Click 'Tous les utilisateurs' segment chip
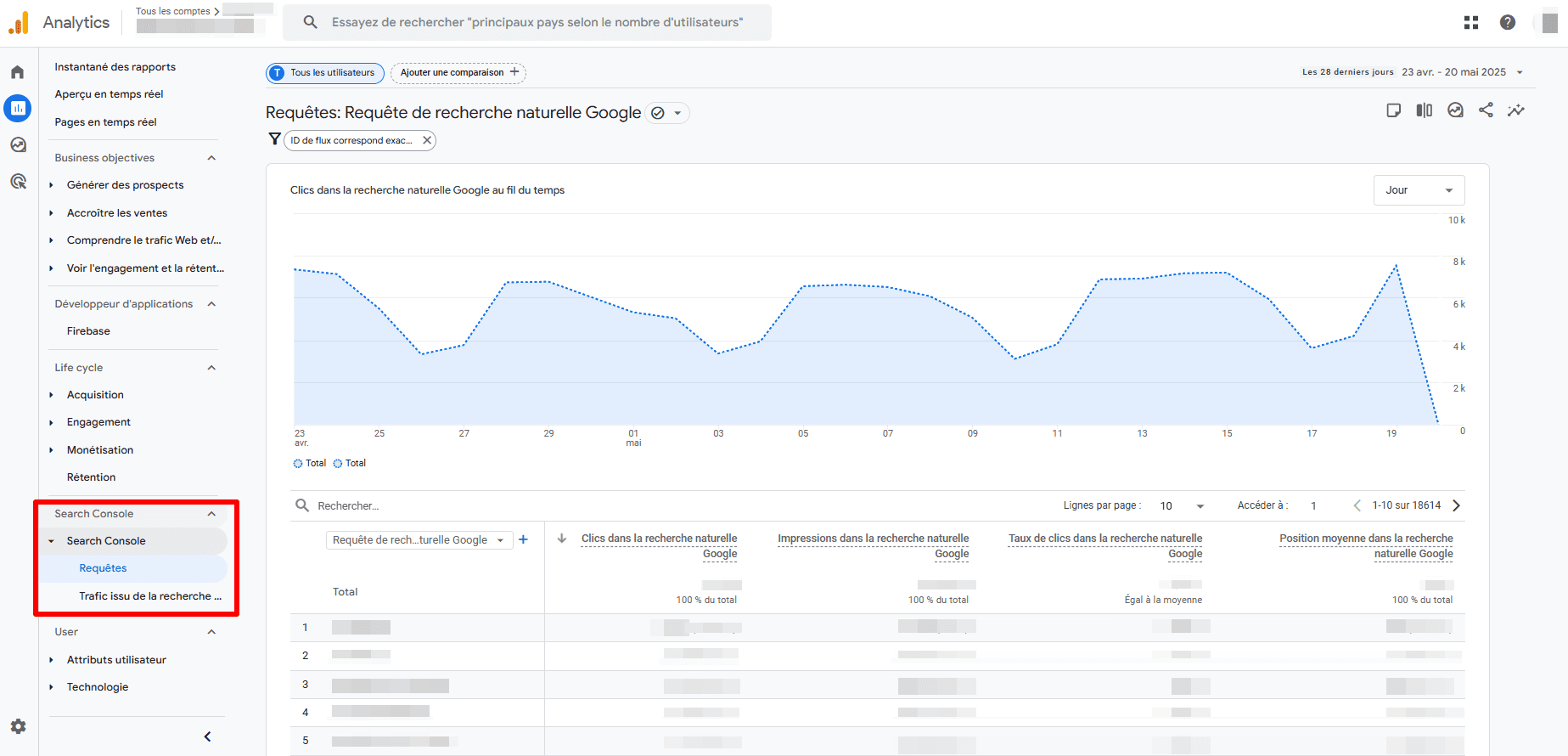The image size is (1568, 756). 324,73
